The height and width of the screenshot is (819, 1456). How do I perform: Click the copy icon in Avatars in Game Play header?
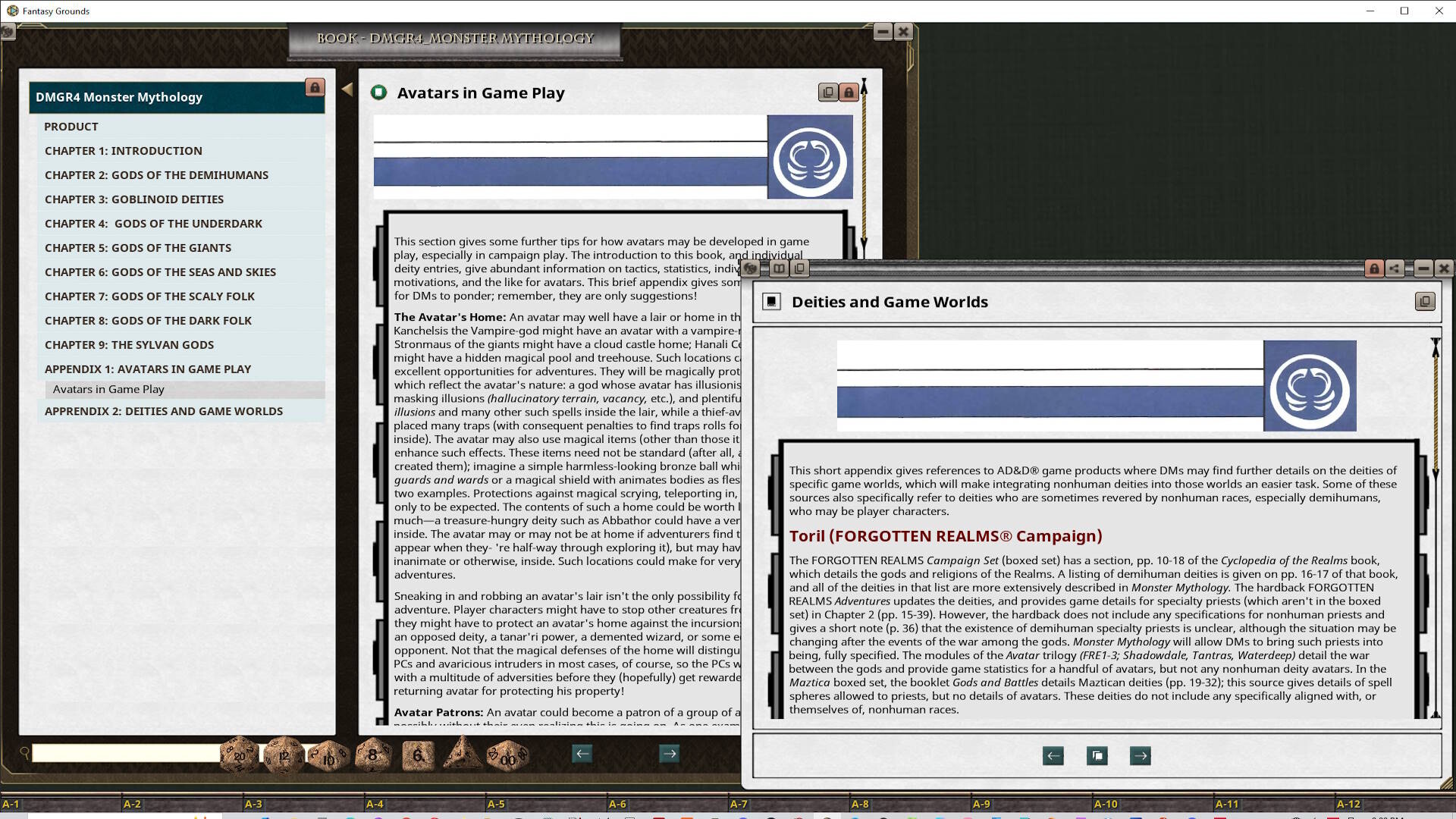(828, 93)
